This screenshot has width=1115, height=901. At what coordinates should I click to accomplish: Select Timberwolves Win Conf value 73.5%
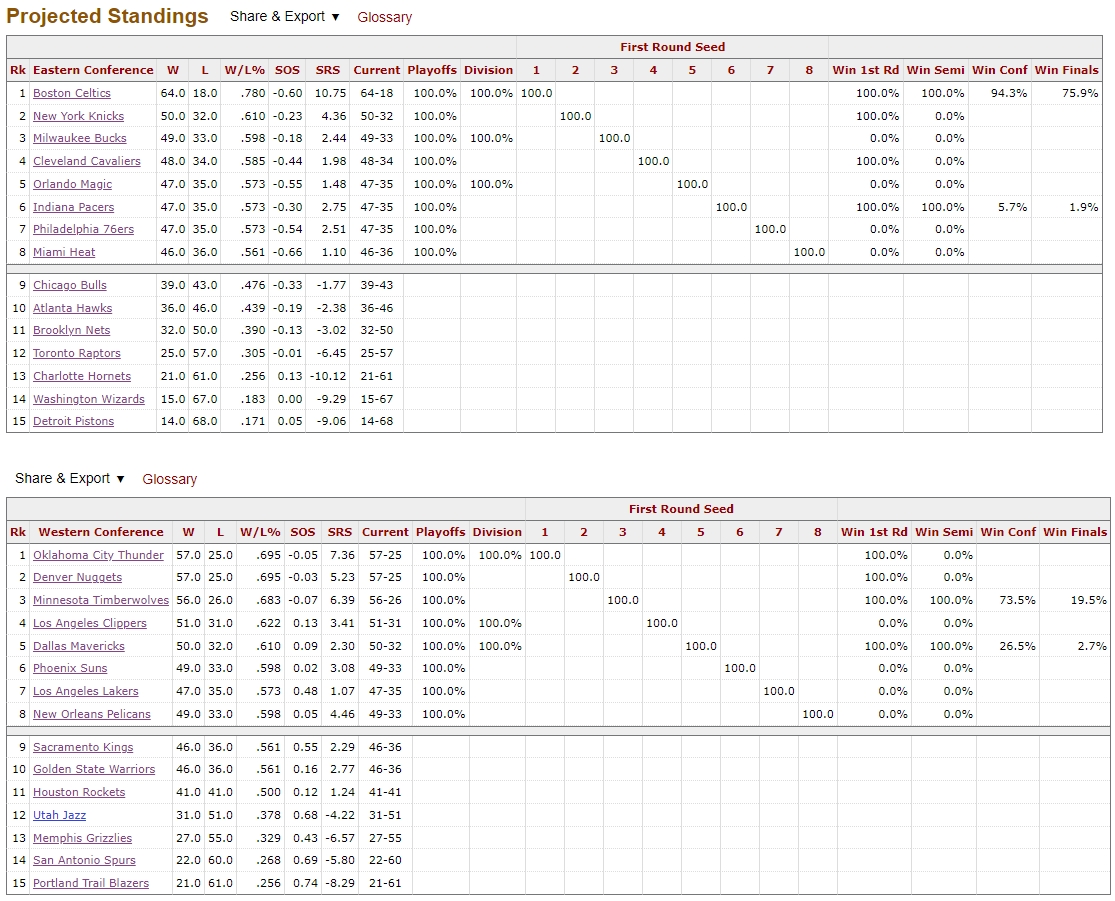pos(1018,600)
